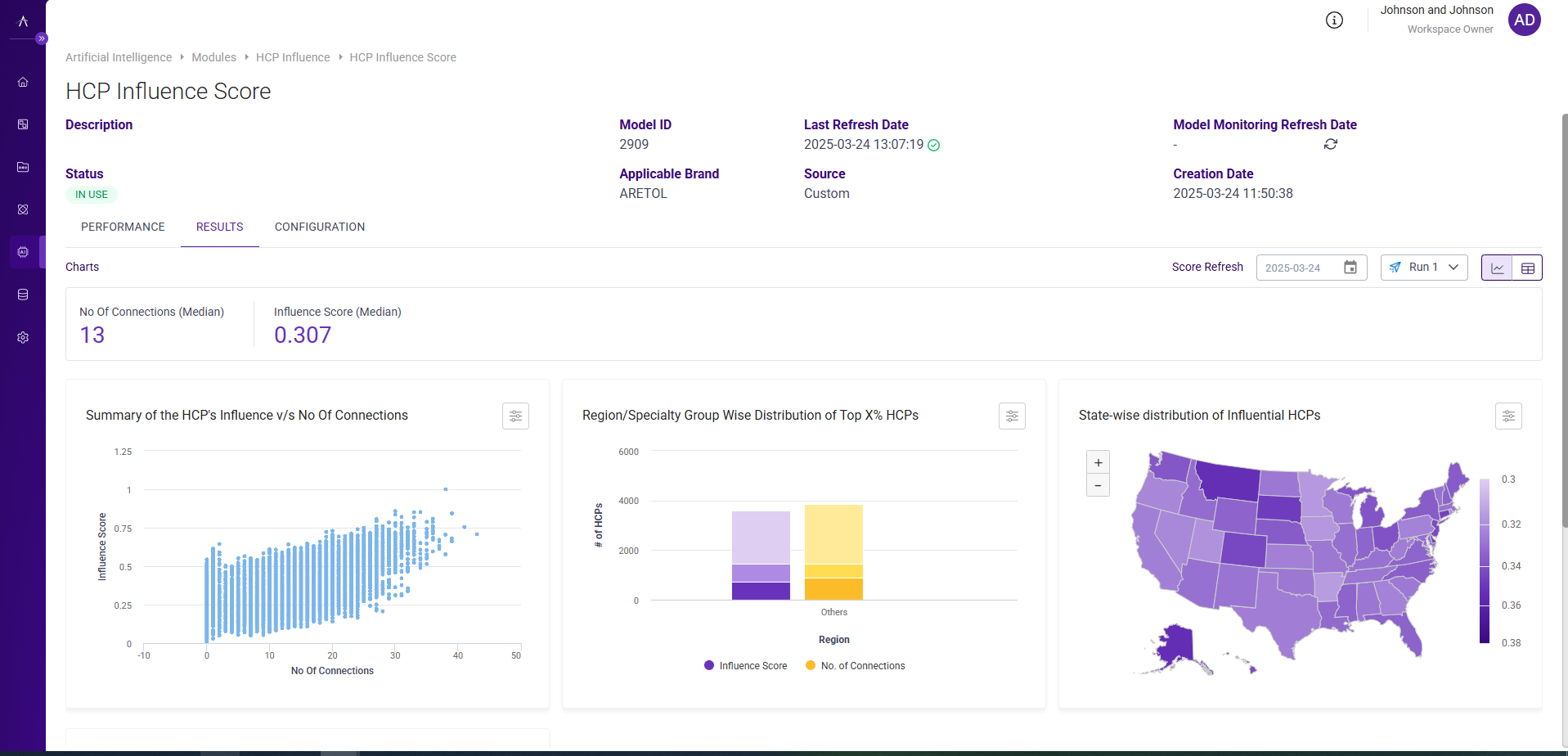Open filter settings on the state-wise distribution map

pyautogui.click(x=1508, y=416)
